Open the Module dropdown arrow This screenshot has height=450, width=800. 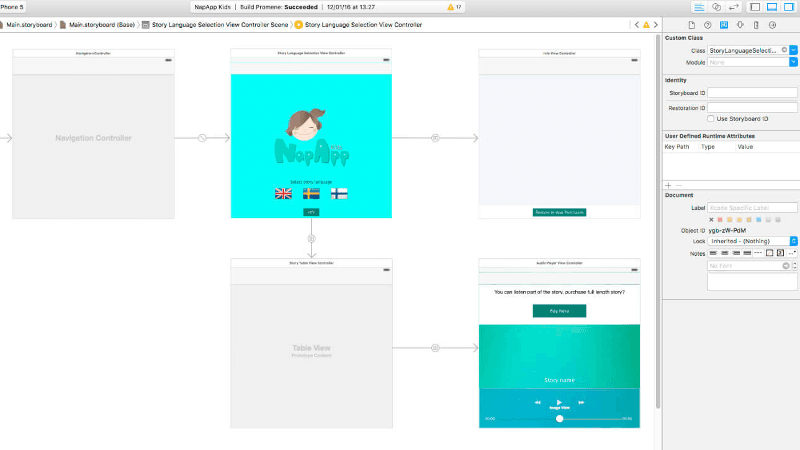(x=793, y=62)
